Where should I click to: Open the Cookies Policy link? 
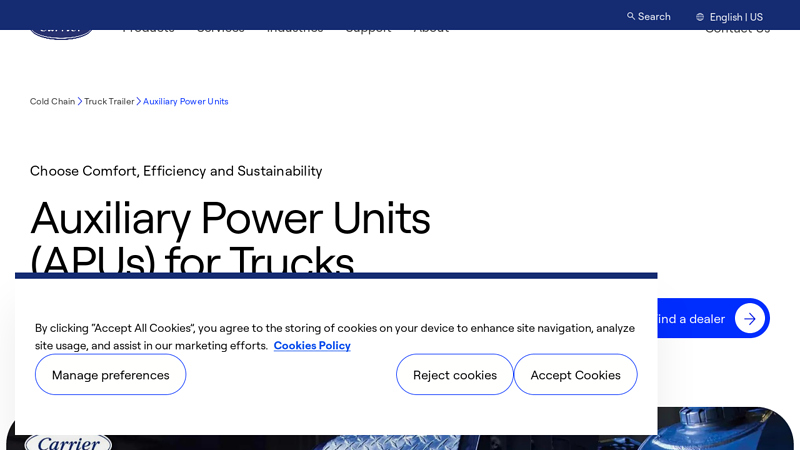pos(312,345)
